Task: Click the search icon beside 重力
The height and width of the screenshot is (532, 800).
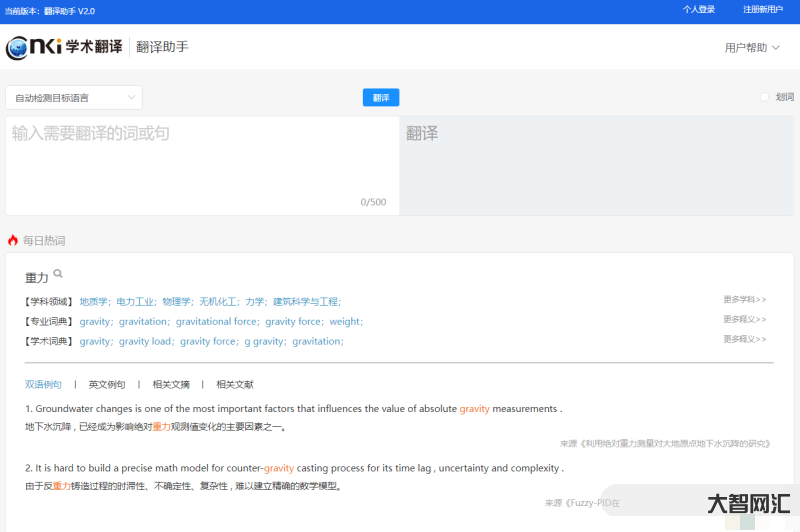Action: coord(58,274)
